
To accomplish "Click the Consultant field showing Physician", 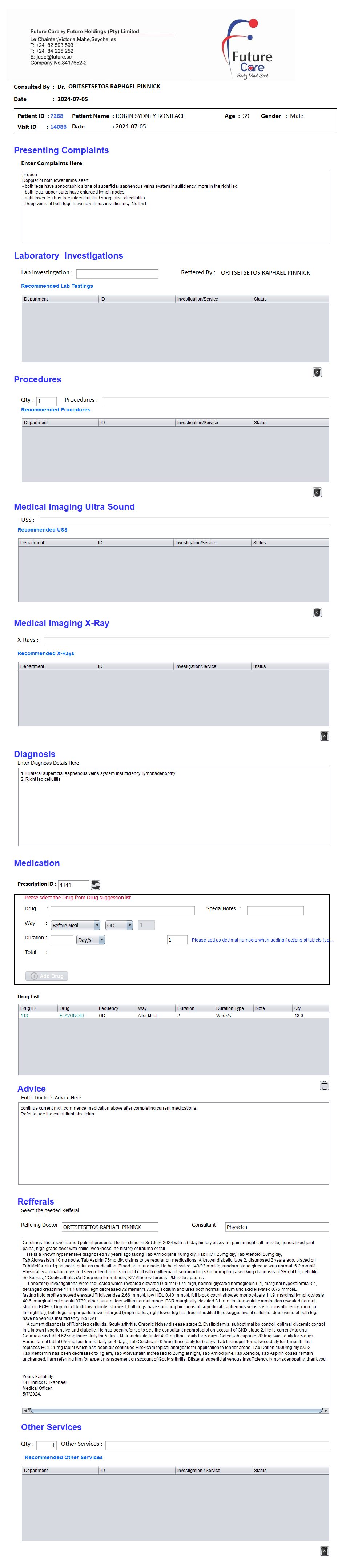I will [277, 1227].
